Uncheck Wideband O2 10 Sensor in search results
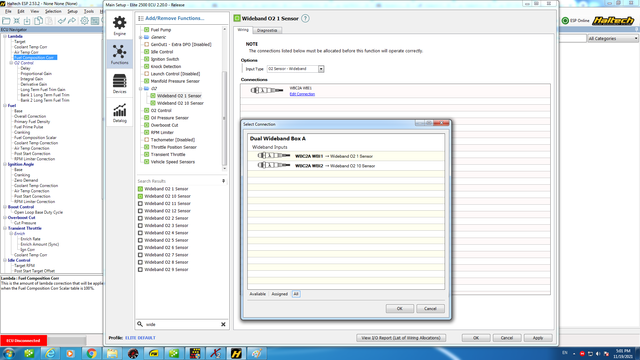Image resolution: width=640 pixels, height=360 pixels. coord(140,196)
